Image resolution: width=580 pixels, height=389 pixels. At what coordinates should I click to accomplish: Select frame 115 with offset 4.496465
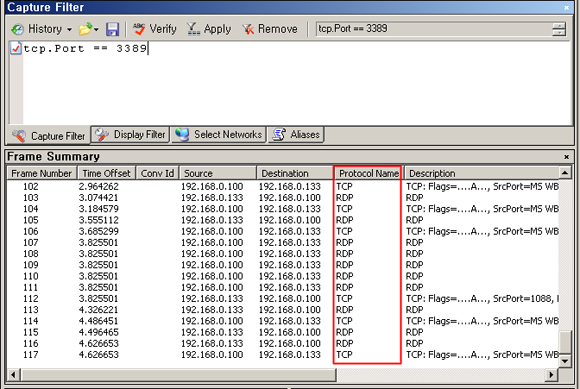coord(283,332)
